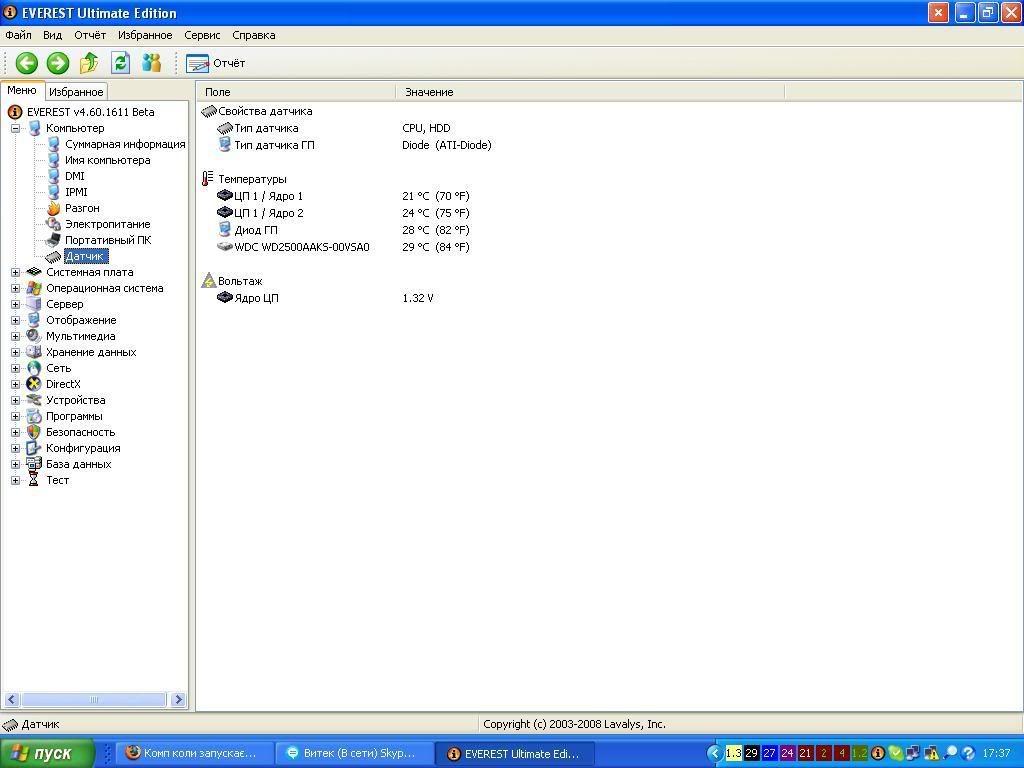Click the Компьютер icon in tree

tap(34, 128)
